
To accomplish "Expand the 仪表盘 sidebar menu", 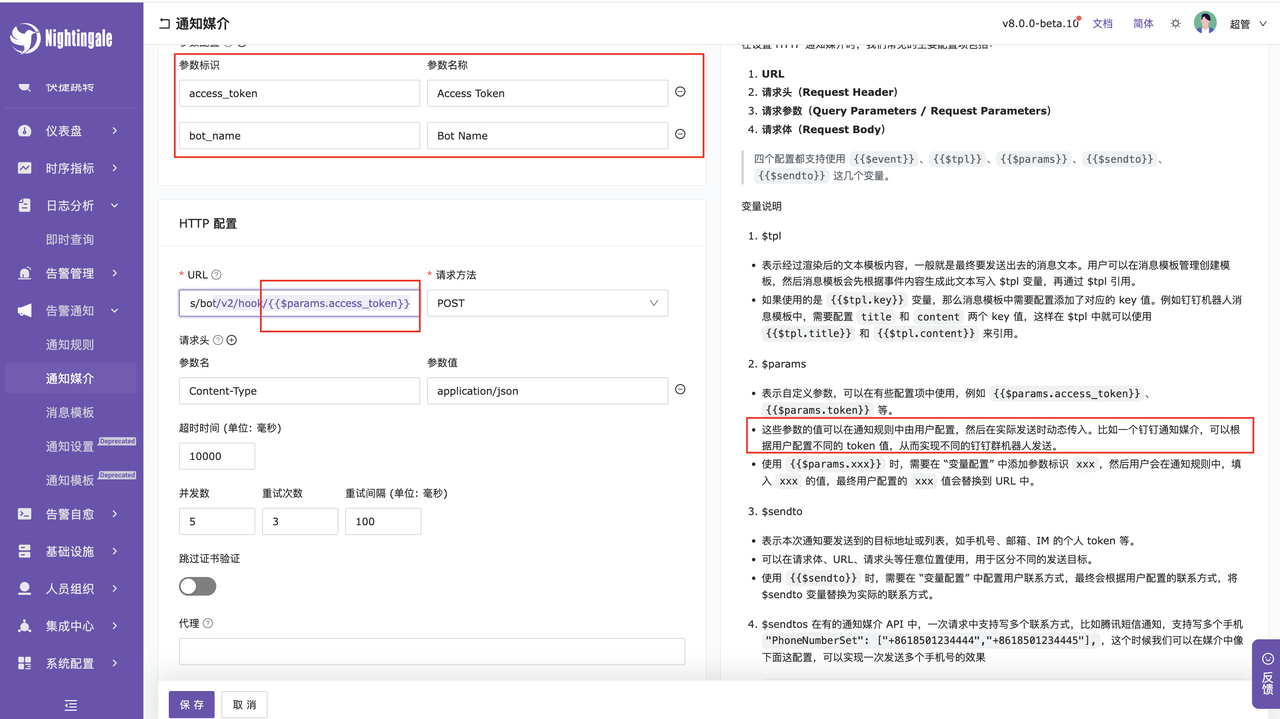I will coord(71,131).
